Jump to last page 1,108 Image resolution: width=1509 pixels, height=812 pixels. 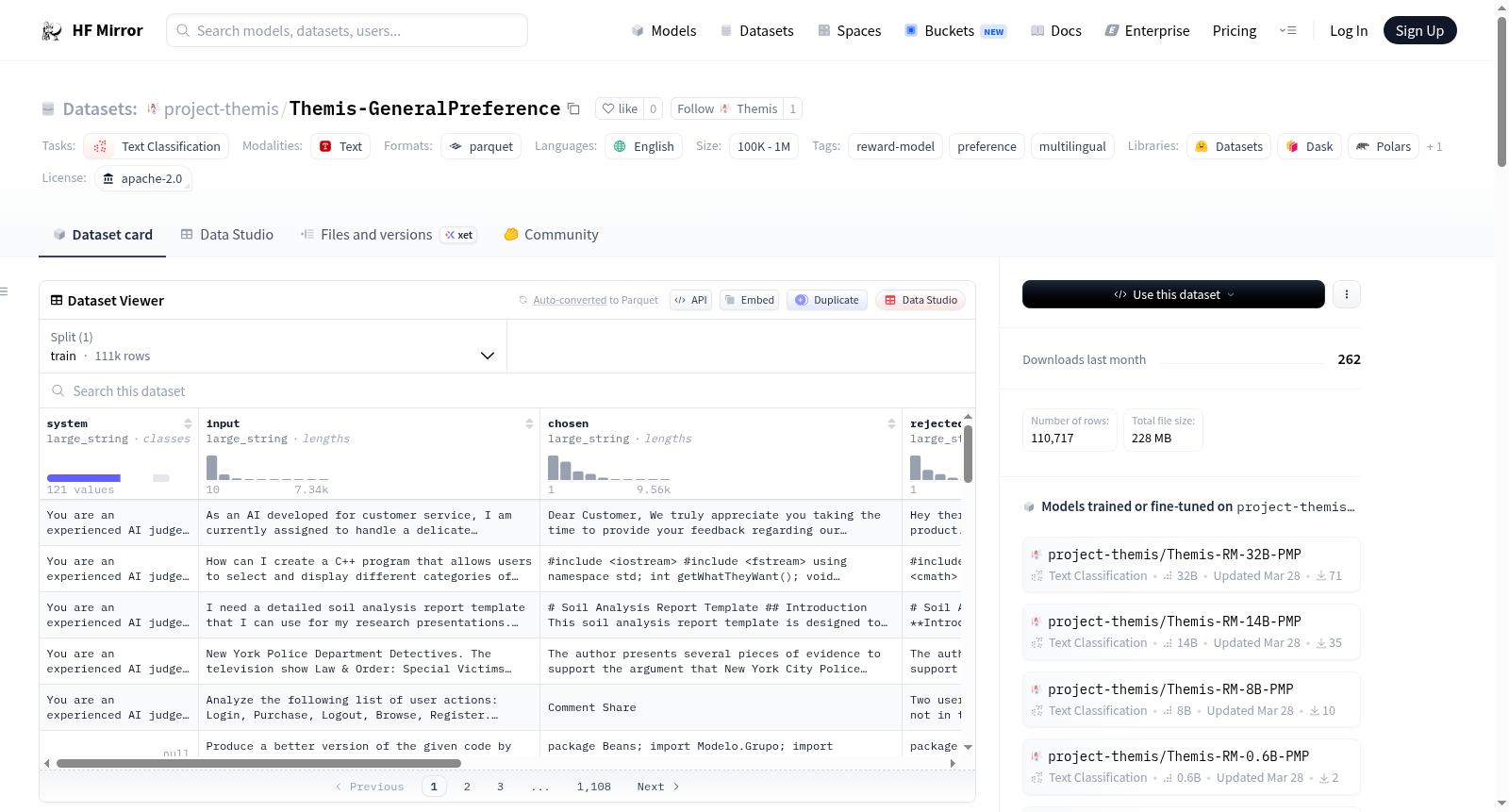pos(594,787)
